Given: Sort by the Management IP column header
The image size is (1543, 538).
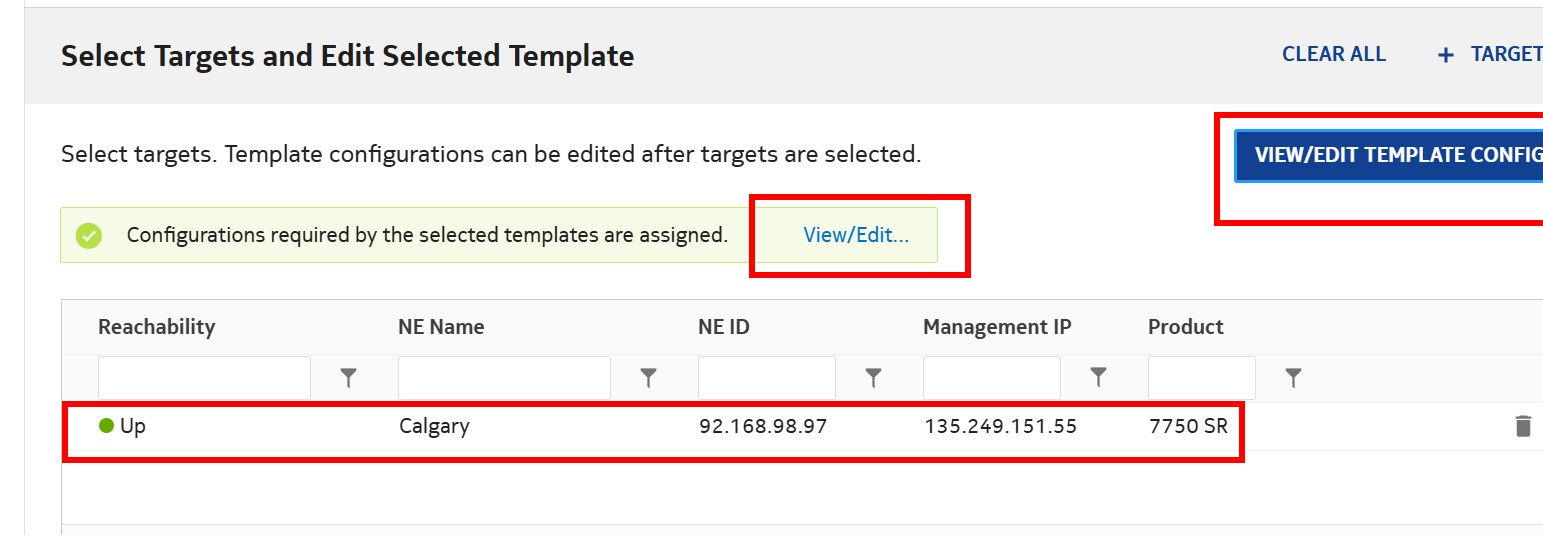Looking at the screenshot, I should coord(997,327).
